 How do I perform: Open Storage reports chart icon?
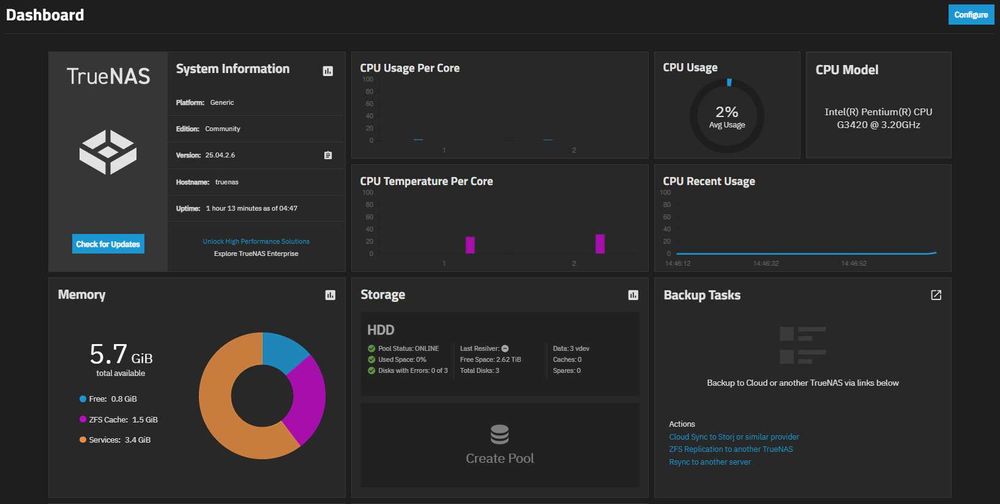[633, 295]
